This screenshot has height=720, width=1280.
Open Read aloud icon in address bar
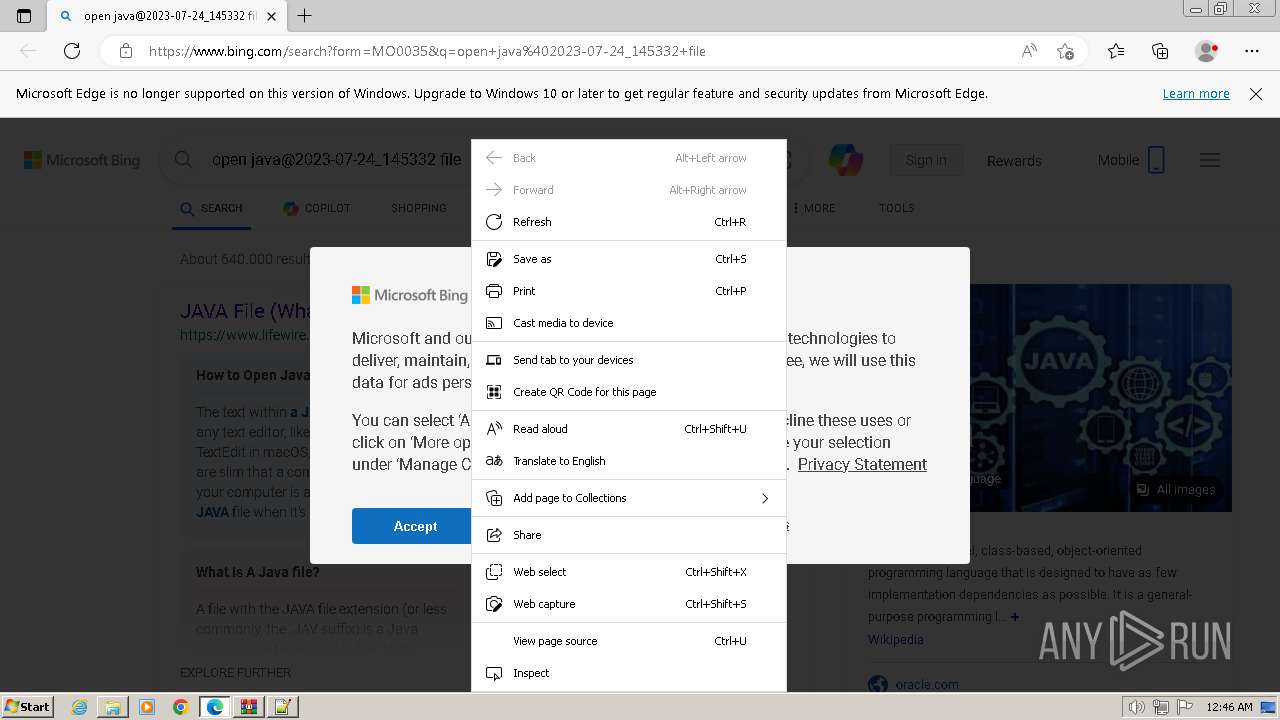[x=1029, y=51]
